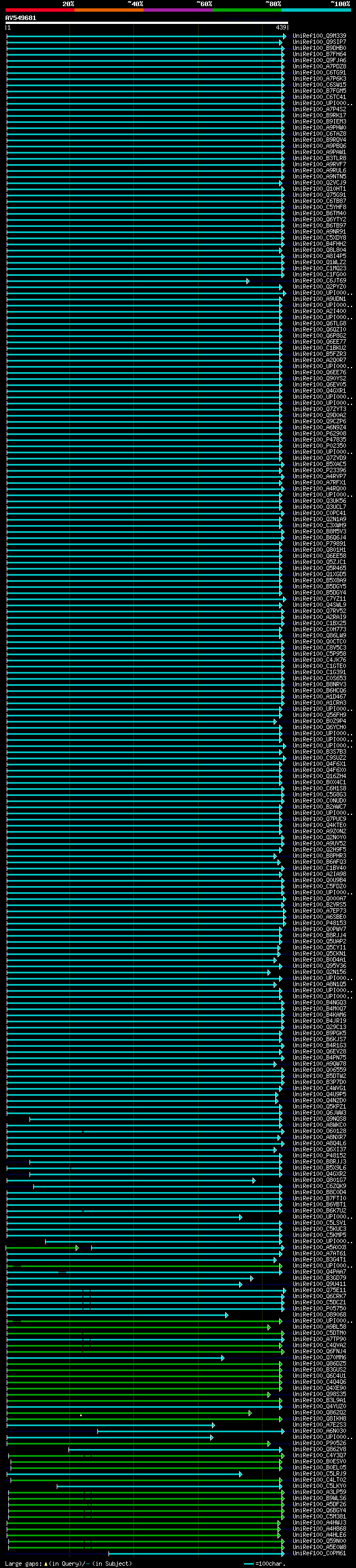The width and height of the screenshot is (356, 1568).
Task: Click the red 20% identity color segment
Action: (x=40, y=10)
